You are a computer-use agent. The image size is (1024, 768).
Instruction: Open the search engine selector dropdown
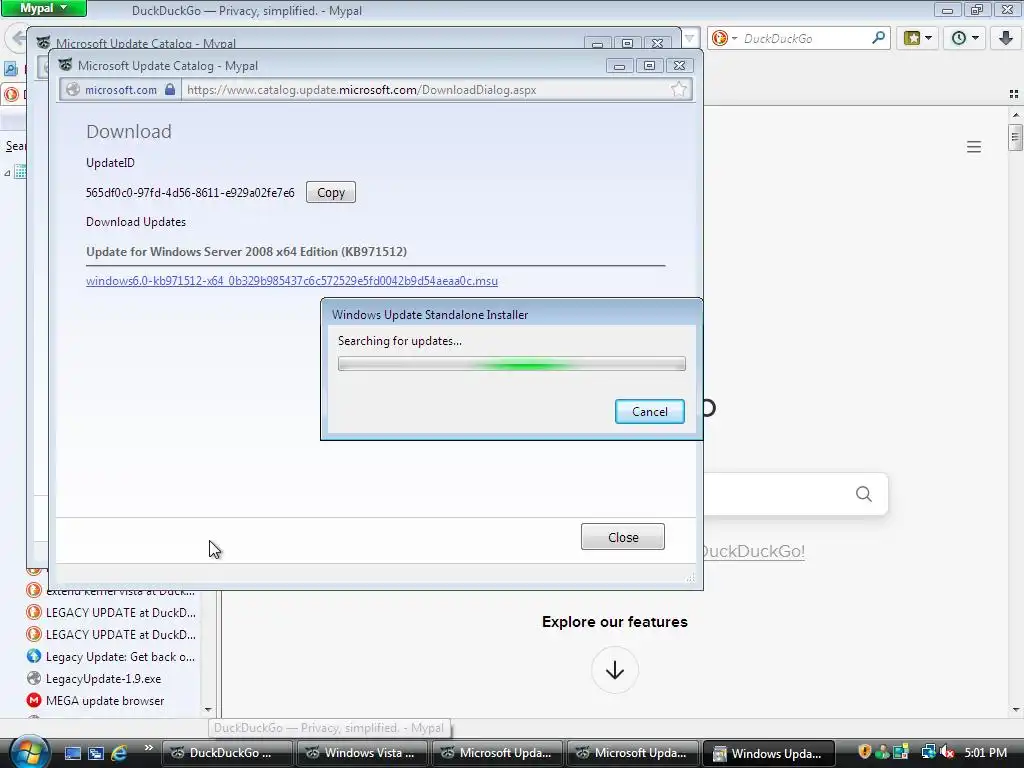725,39
